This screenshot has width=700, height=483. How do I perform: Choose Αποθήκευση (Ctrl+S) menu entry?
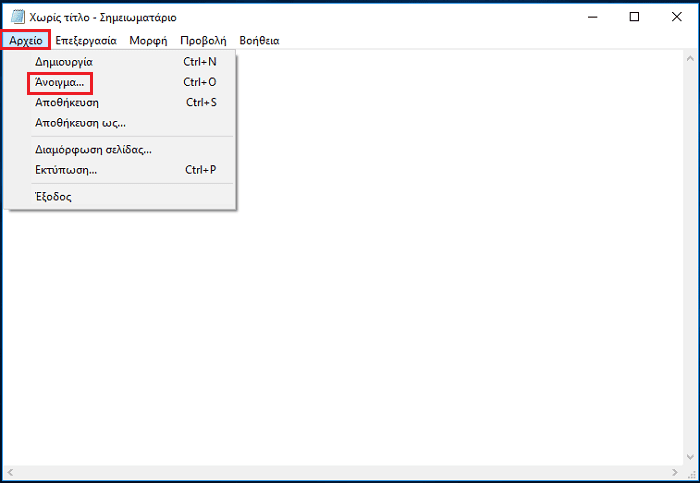tap(120, 103)
